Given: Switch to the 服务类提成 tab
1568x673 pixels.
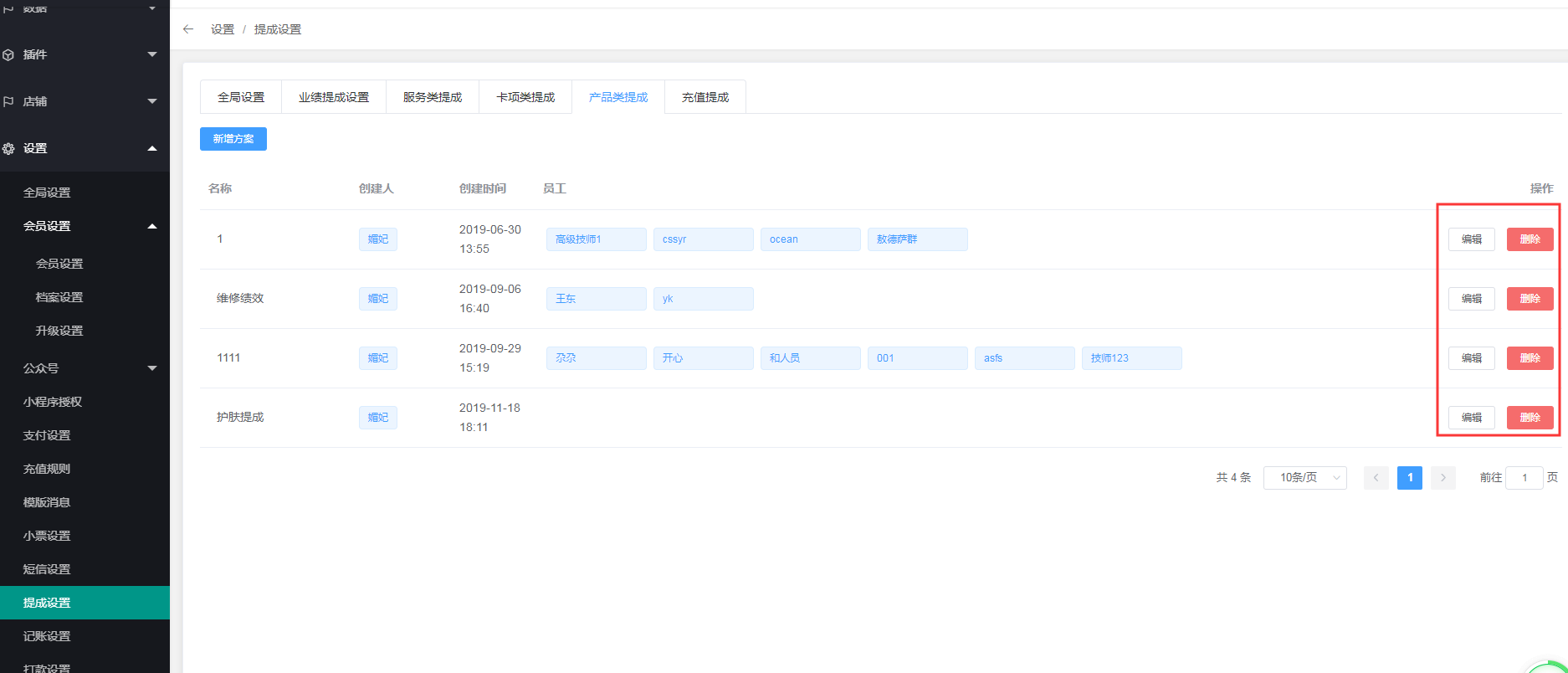Looking at the screenshot, I should click(433, 97).
